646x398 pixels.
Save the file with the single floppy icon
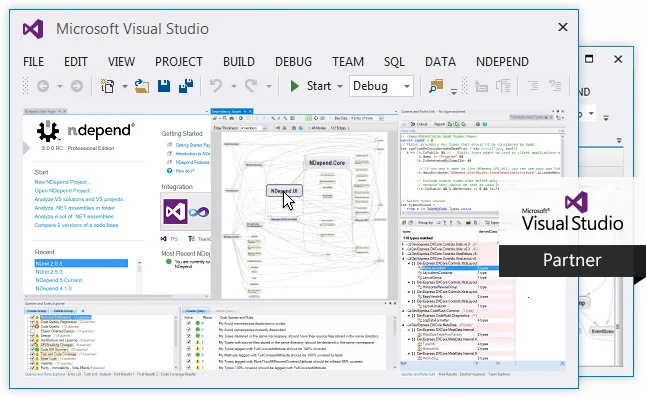164,86
